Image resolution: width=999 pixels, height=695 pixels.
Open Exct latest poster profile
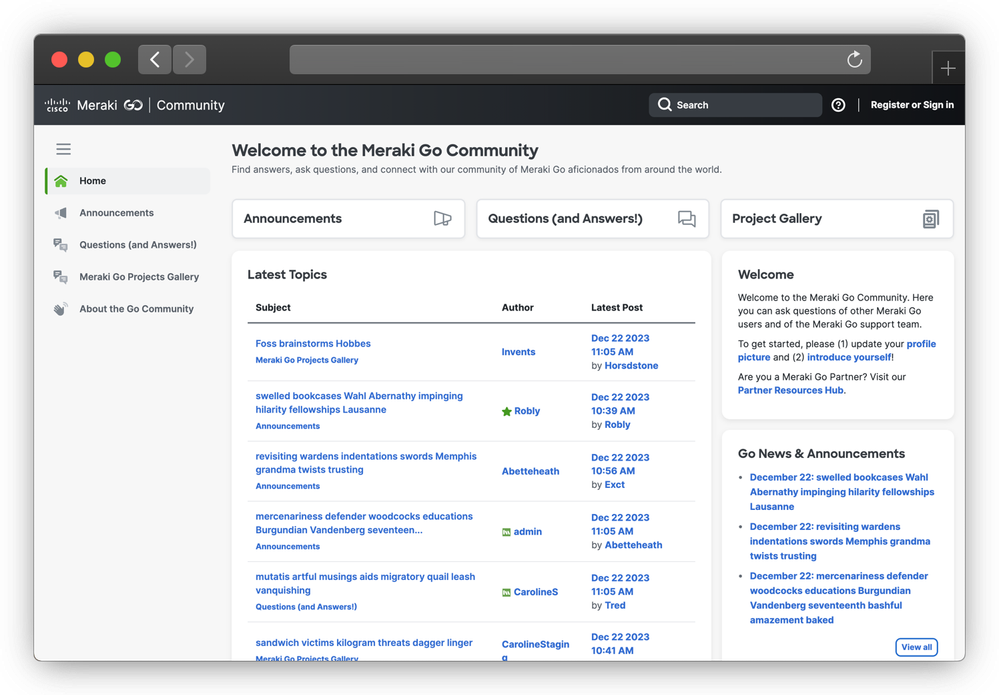click(614, 485)
